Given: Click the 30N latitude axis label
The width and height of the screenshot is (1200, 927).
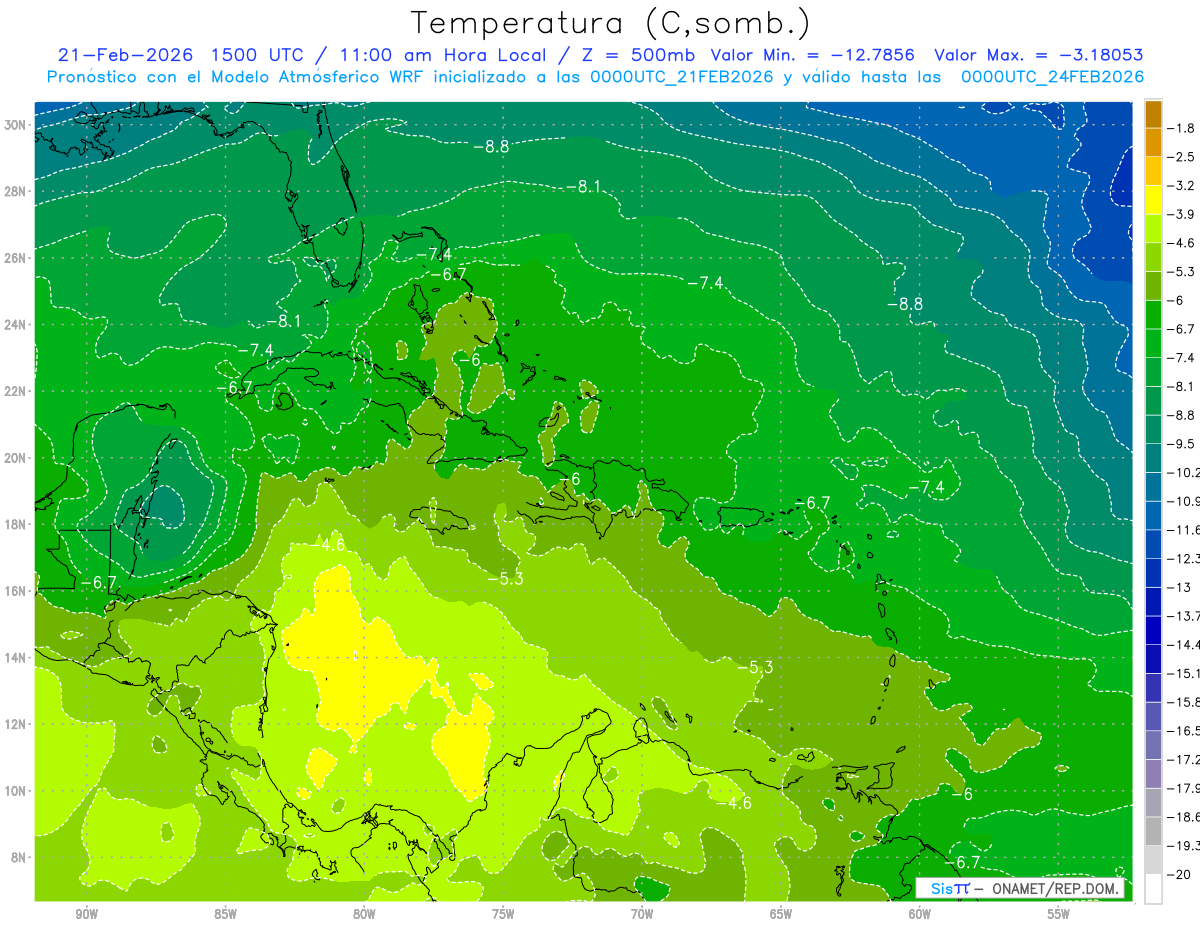Looking at the screenshot, I should tap(16, 125).
